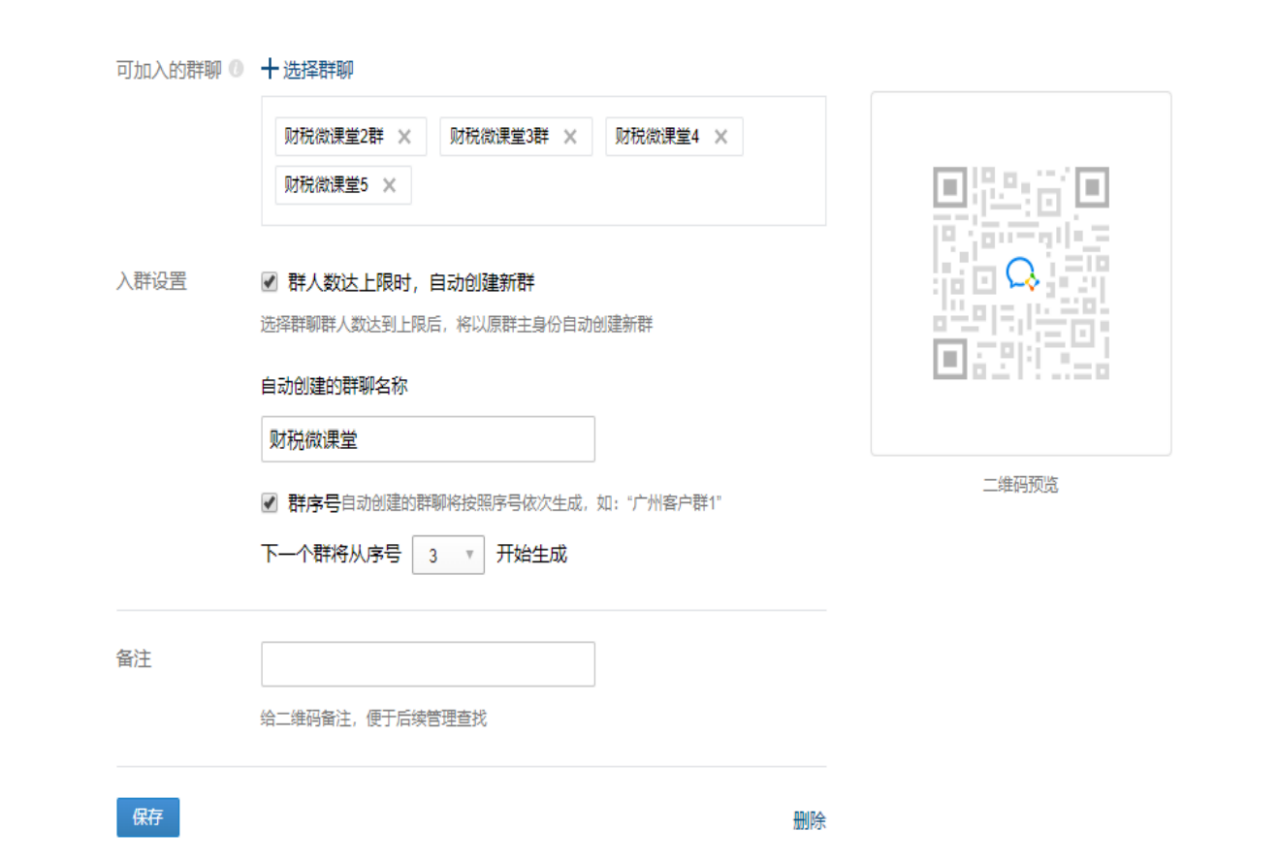Remove 财税微课堂2群 using its X icon
The image size is (1280, 863).
[x=404, y=137]
